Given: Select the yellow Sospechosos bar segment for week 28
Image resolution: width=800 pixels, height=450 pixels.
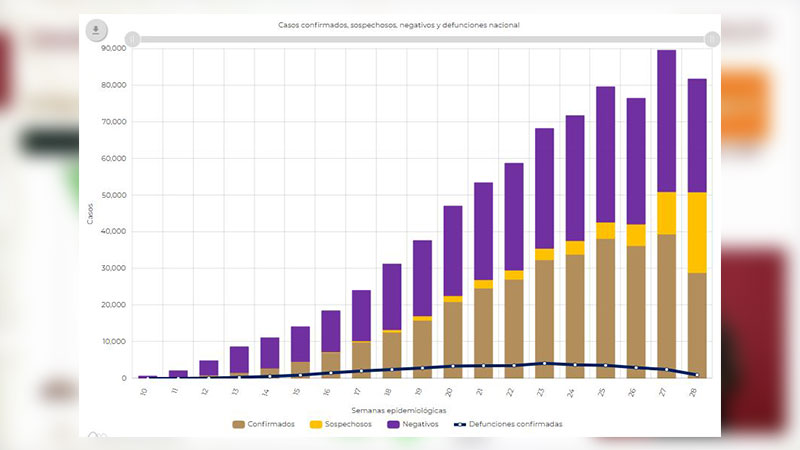Looking at the screenshot, I should click(x=697, y=232).
